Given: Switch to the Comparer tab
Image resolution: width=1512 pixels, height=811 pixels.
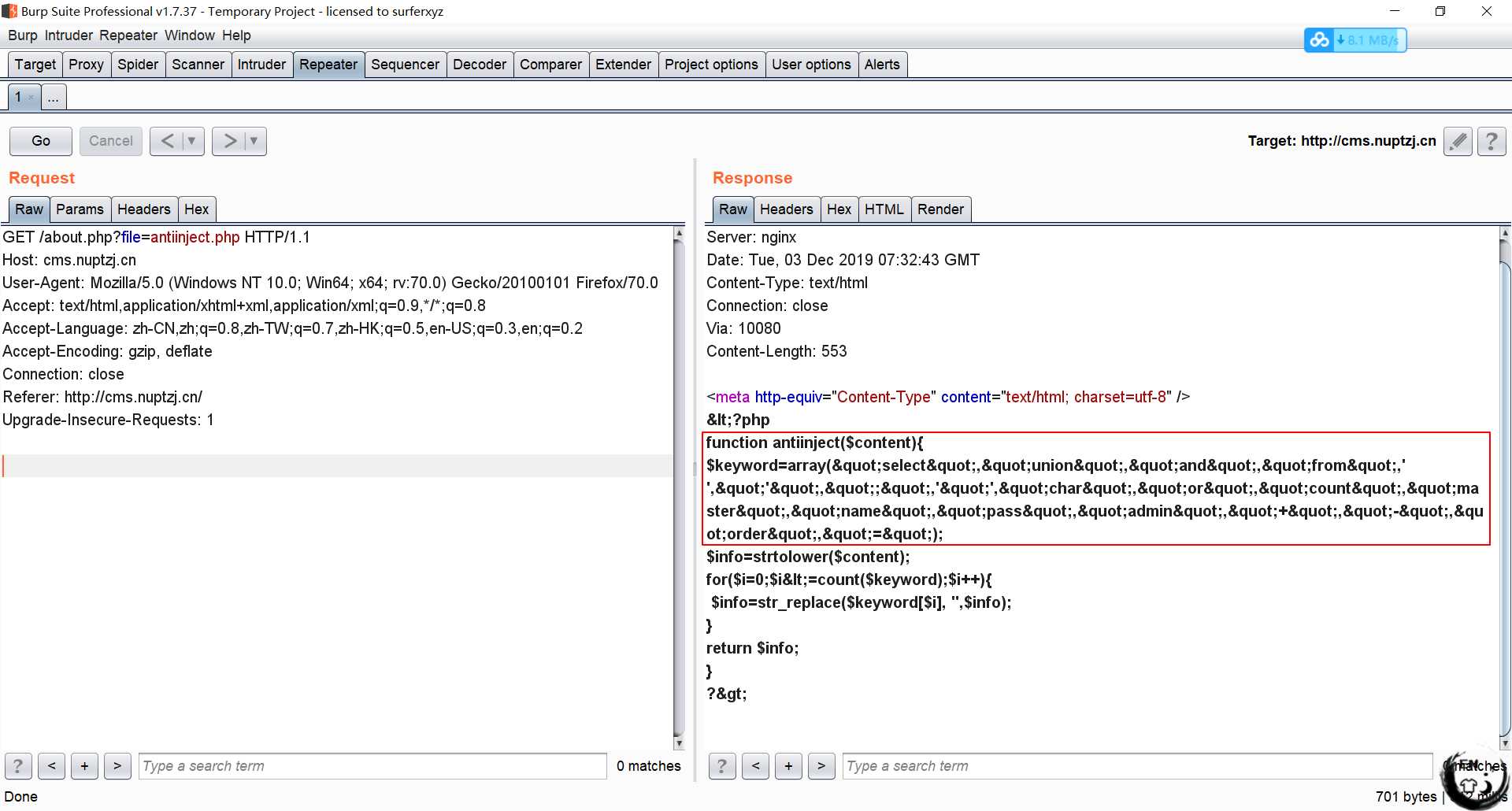Looking at the screenshot, I should tap(550, 65).
